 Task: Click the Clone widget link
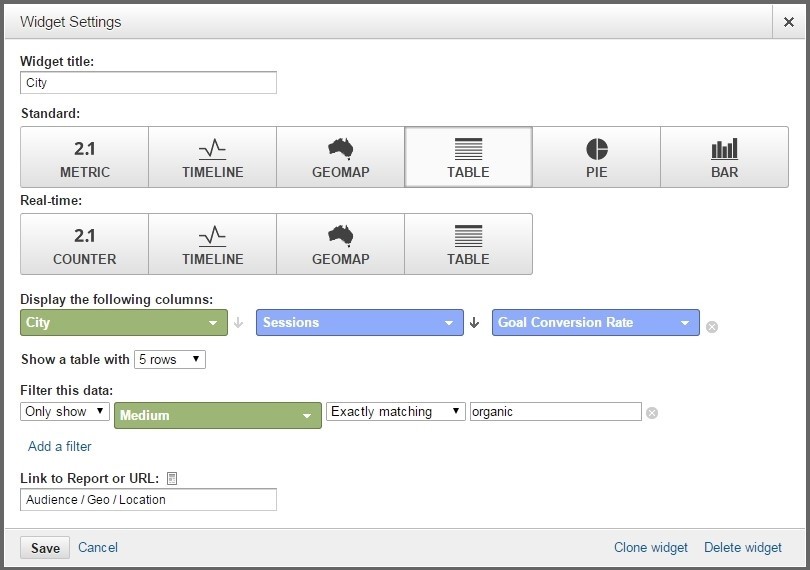pos(651,547)
